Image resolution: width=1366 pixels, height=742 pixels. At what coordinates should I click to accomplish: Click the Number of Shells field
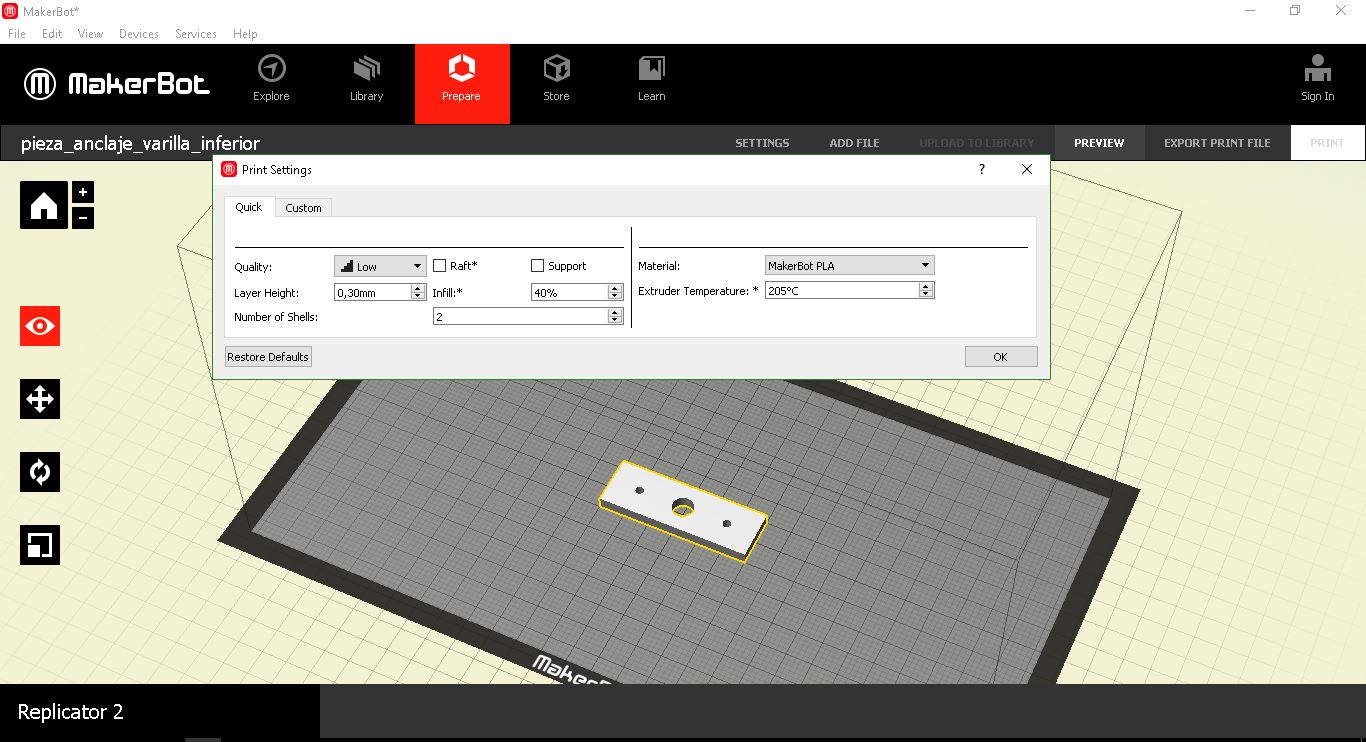(521, 316)
